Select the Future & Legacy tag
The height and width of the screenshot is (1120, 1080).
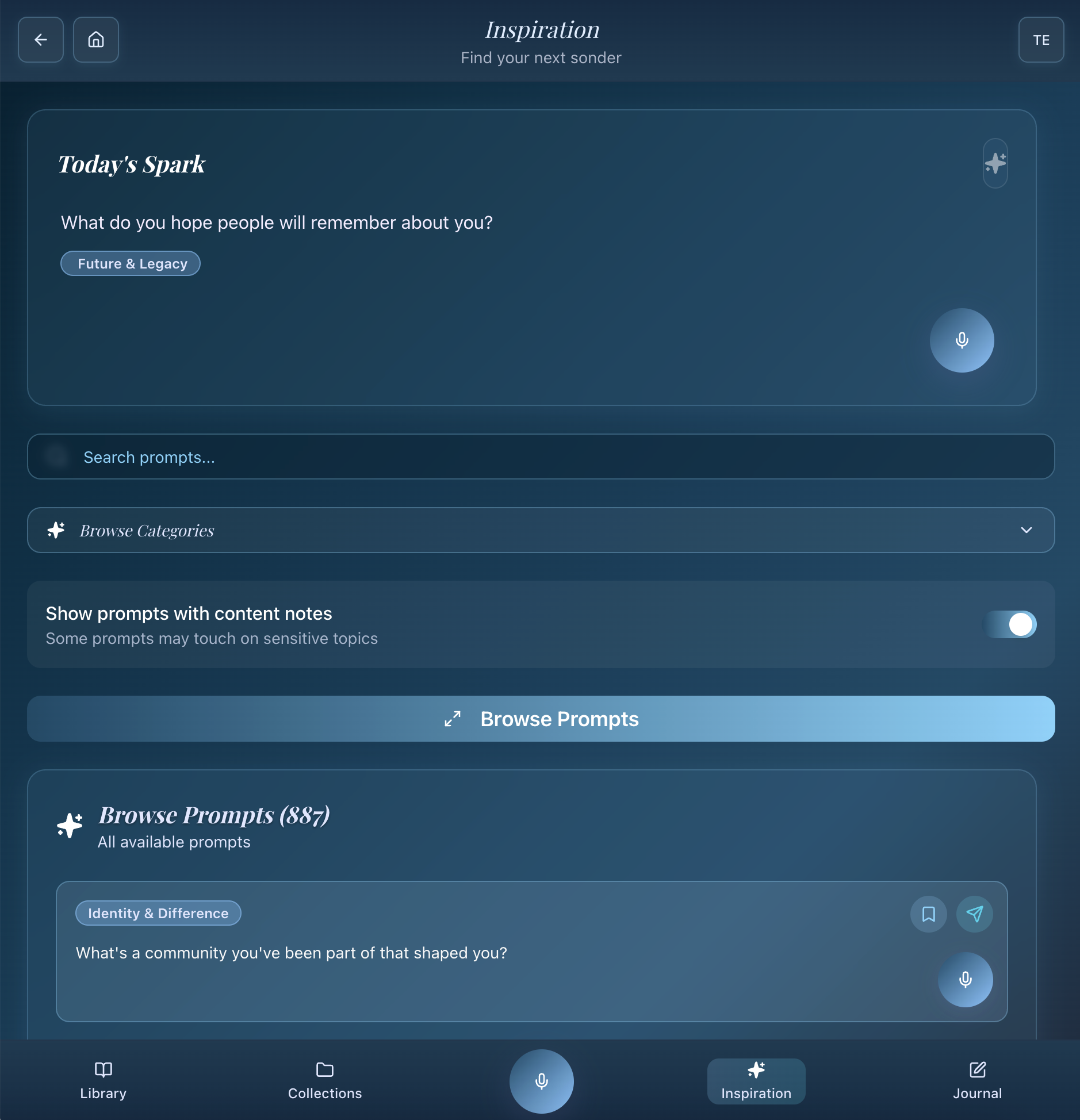(x=131, y=263)
